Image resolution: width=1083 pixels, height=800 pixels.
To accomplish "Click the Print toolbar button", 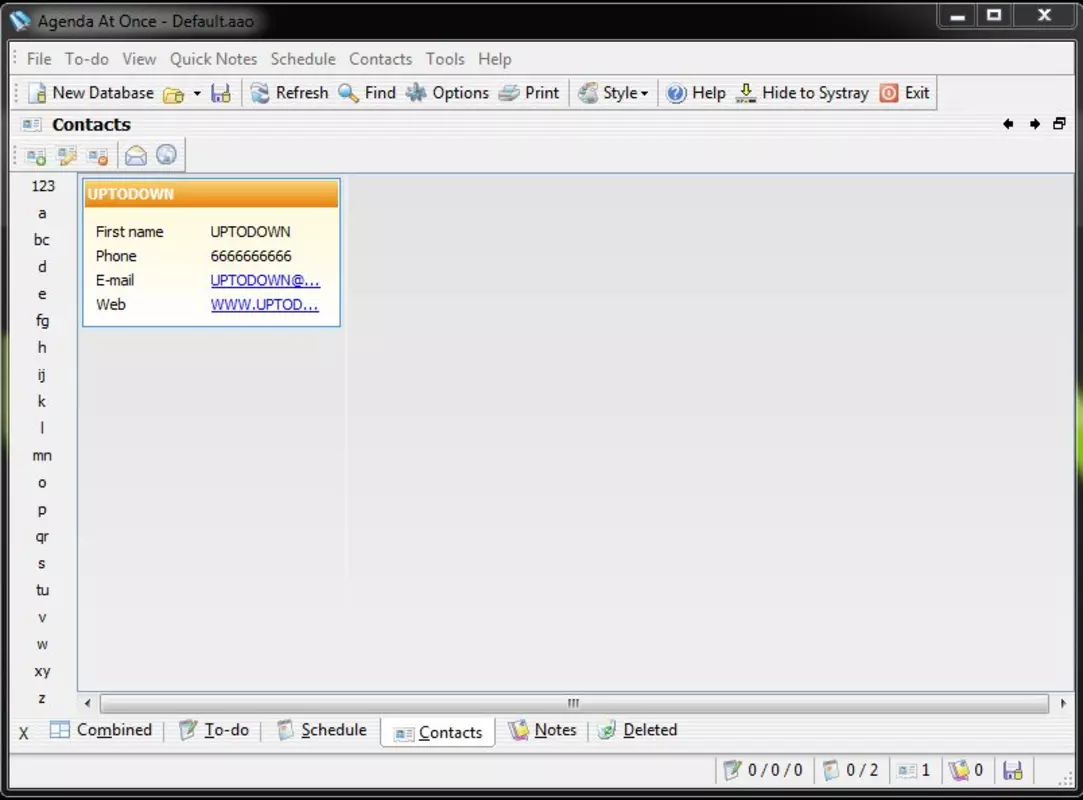I will tap(529, 93).
